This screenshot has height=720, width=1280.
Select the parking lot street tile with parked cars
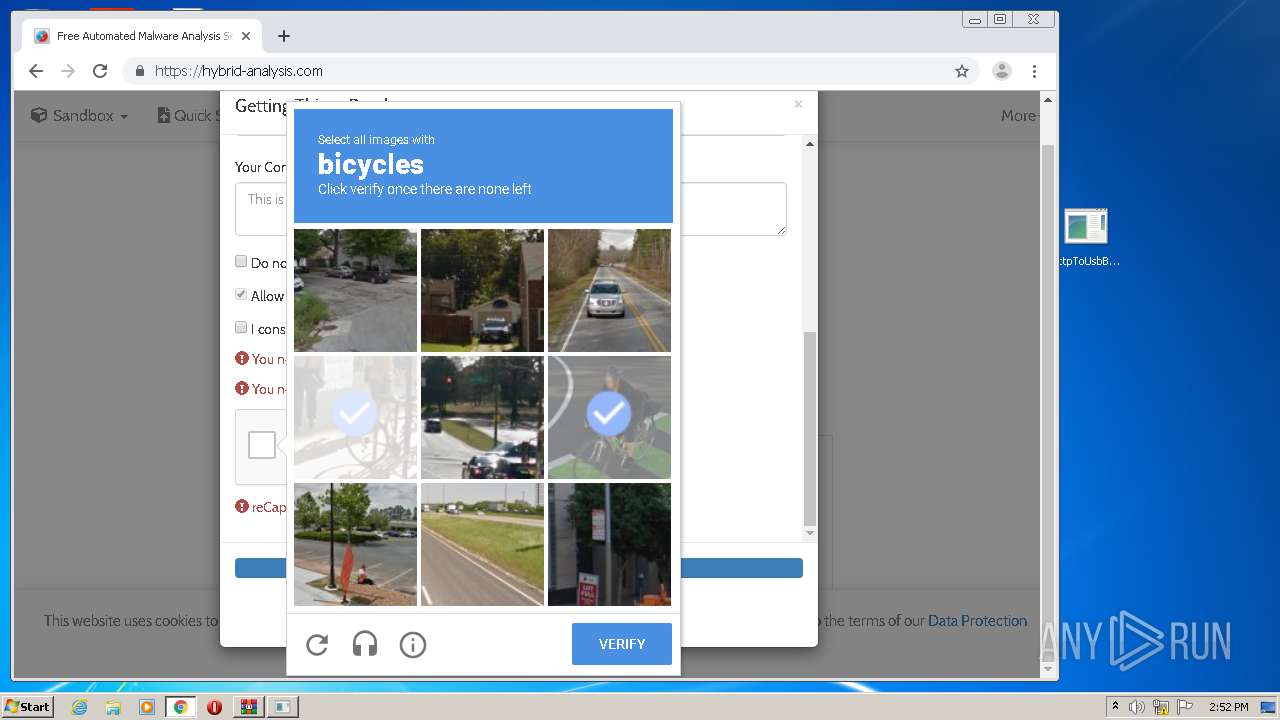click(355, 290)
